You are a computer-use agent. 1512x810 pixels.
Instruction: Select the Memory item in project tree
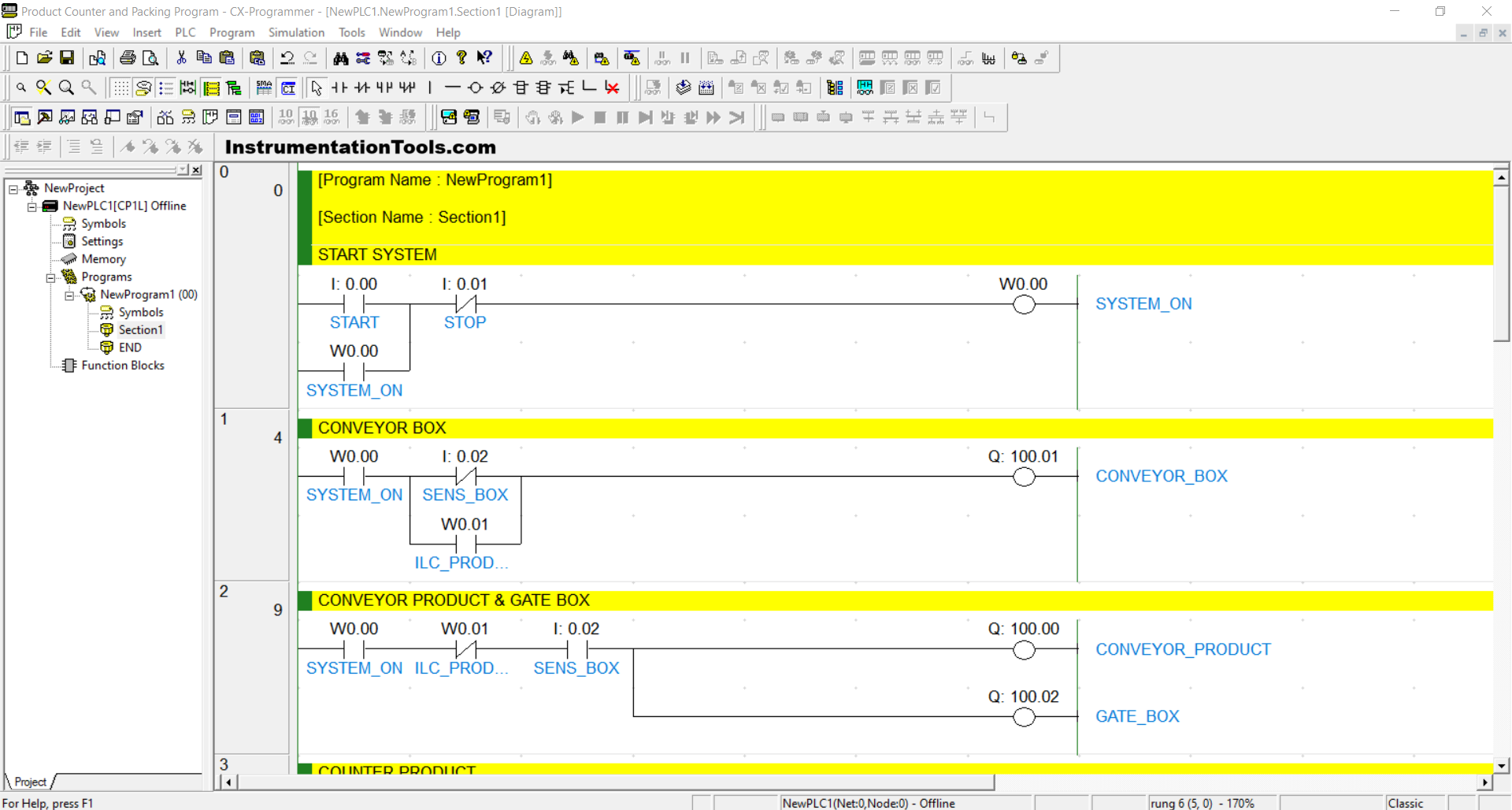[103, 259]
